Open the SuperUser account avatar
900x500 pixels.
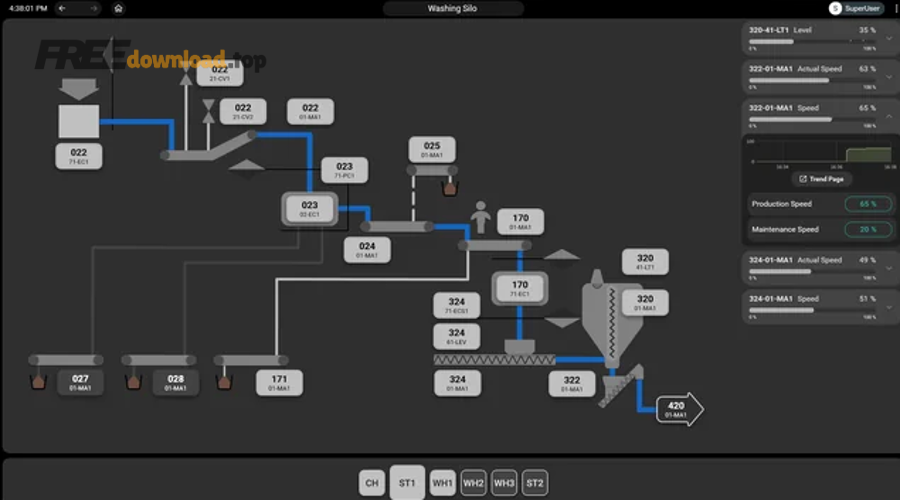tap(835, 8)
